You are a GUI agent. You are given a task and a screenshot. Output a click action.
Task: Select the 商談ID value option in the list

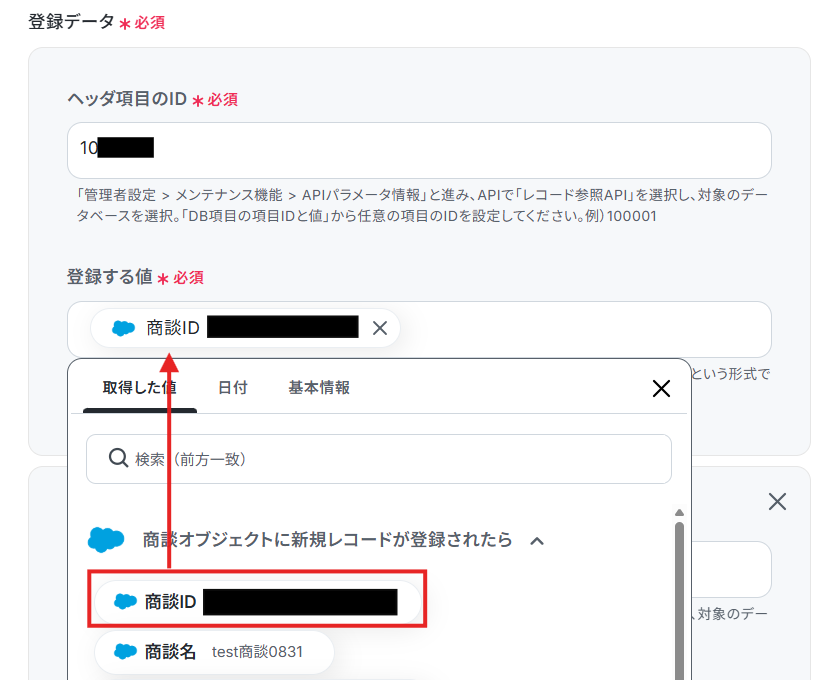(x=257, y=602)
